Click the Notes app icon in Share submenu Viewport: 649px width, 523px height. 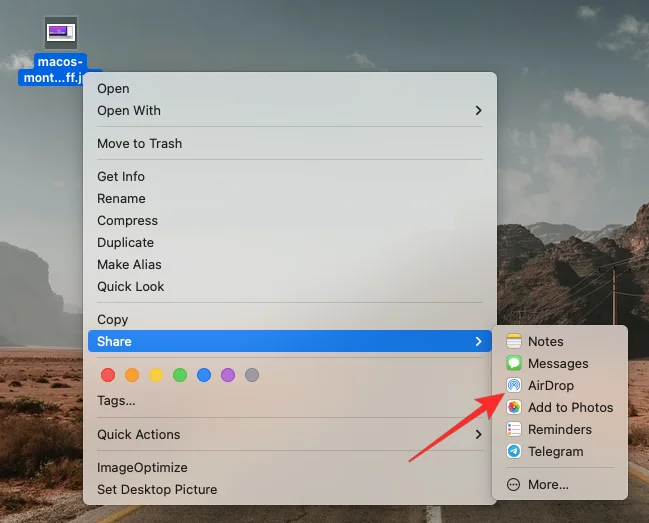click(x=513, y=342)
